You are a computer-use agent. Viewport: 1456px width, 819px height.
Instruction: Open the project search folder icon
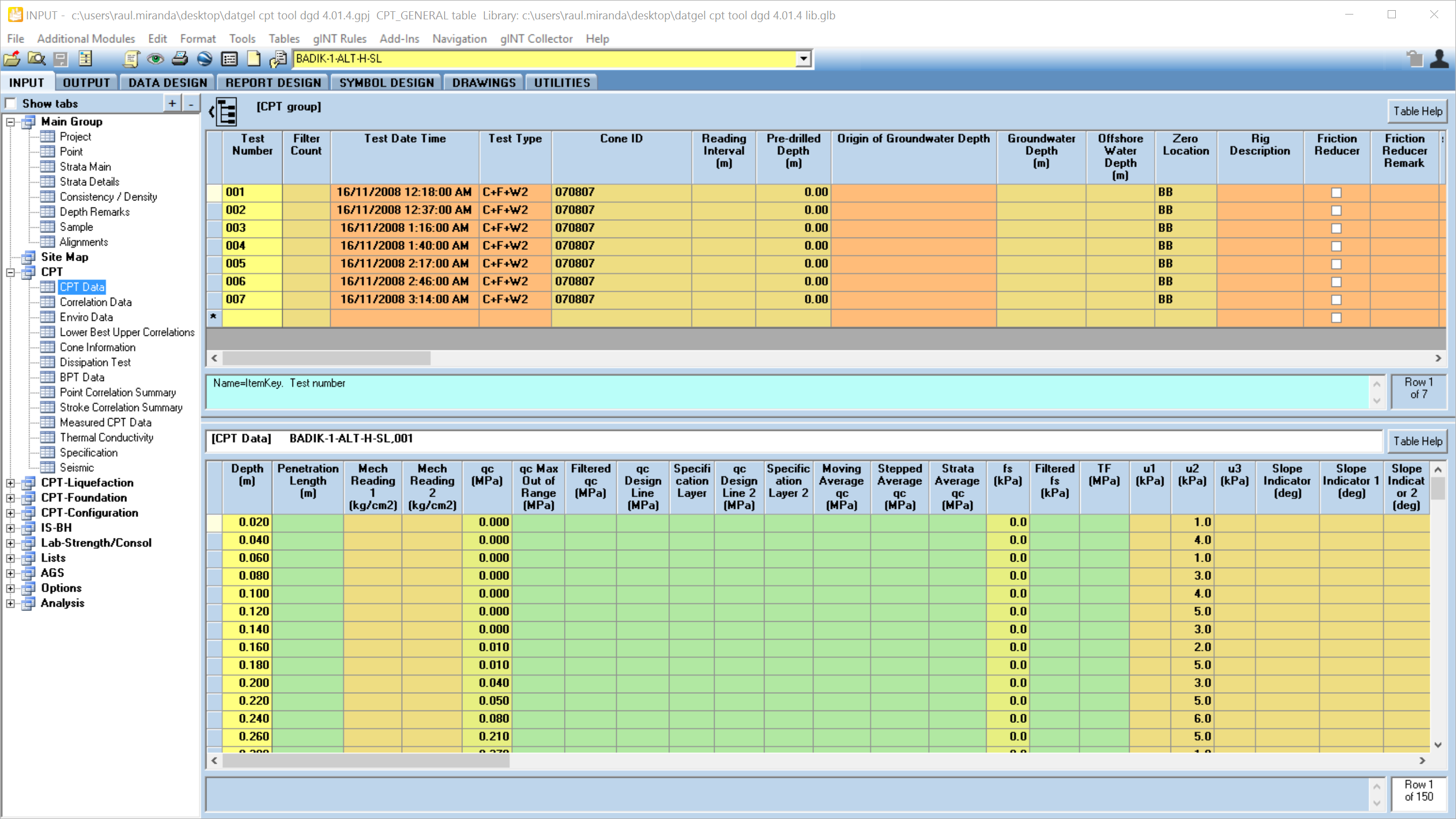[36, 59]
